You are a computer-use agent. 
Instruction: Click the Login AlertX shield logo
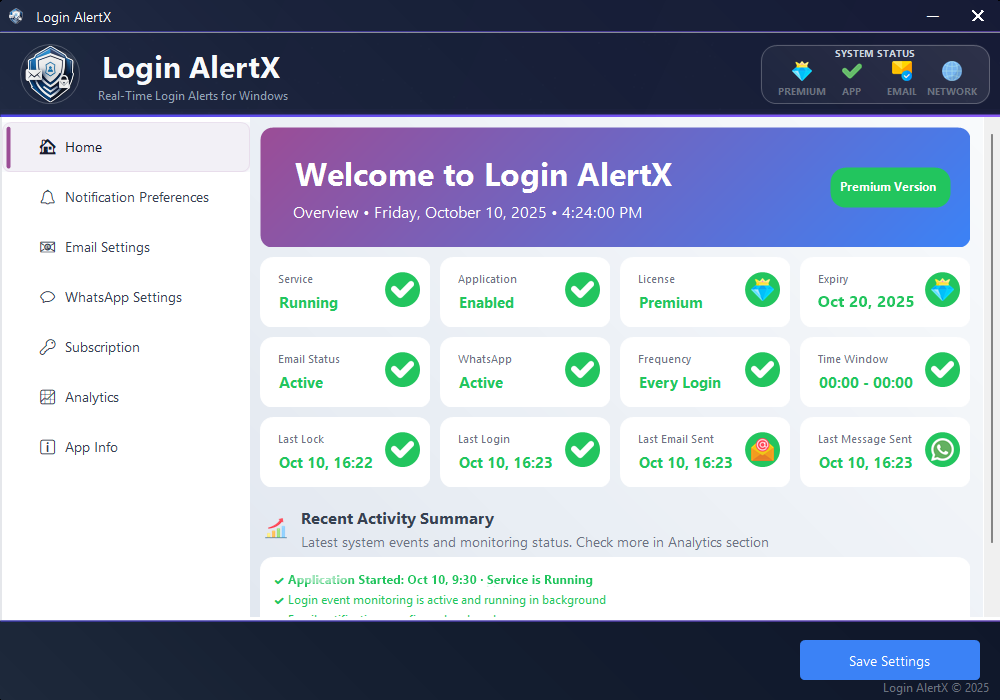tap(49, 74)
